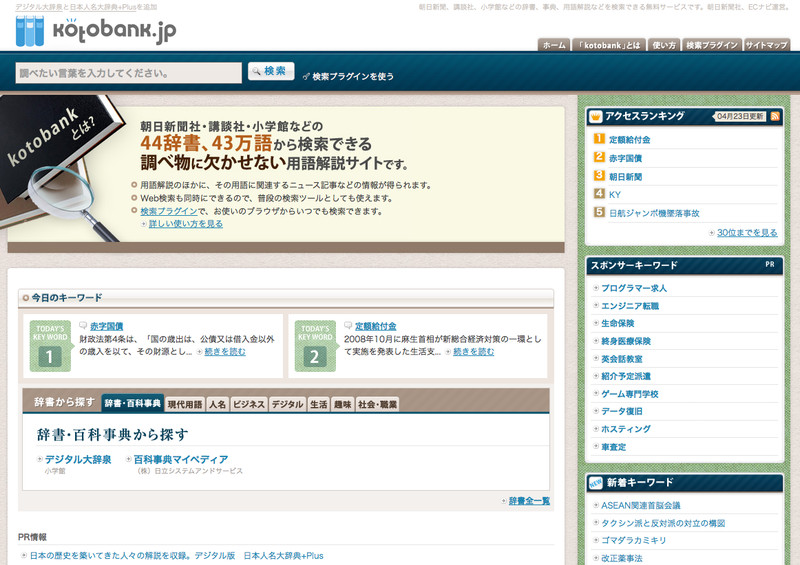
Task: Select the 社会・職業 category tab
Action: point(377,404)
